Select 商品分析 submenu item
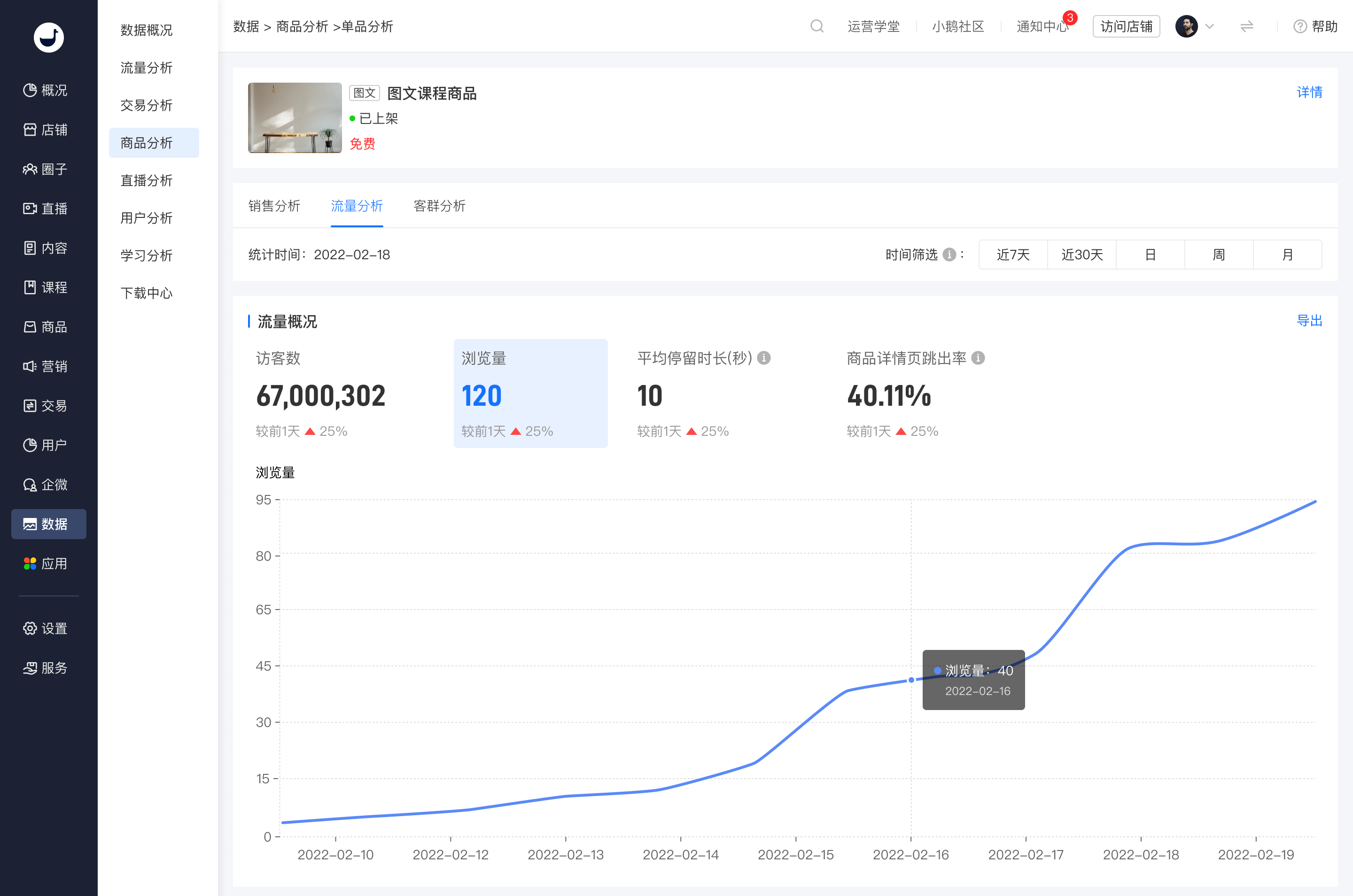 point(154,143)
